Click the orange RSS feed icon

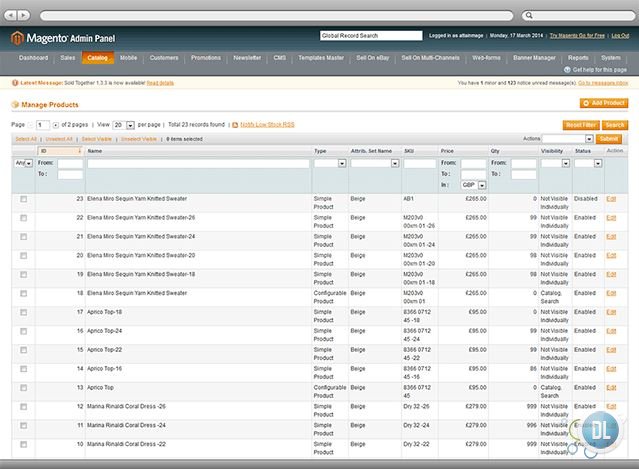235,125
